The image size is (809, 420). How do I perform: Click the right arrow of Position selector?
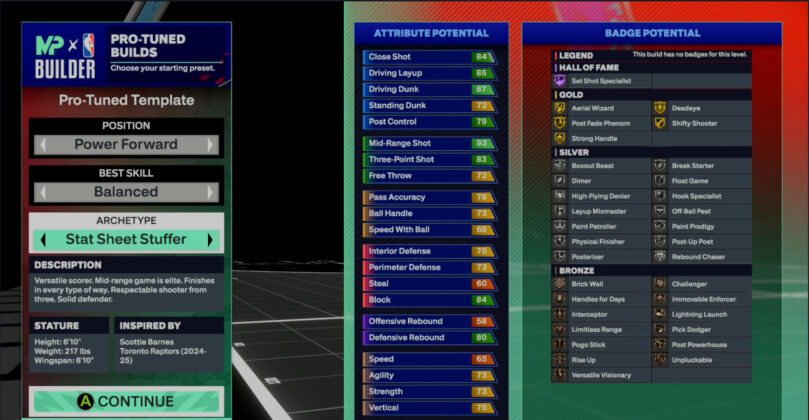pyautogui.click(x=209, y=145)
